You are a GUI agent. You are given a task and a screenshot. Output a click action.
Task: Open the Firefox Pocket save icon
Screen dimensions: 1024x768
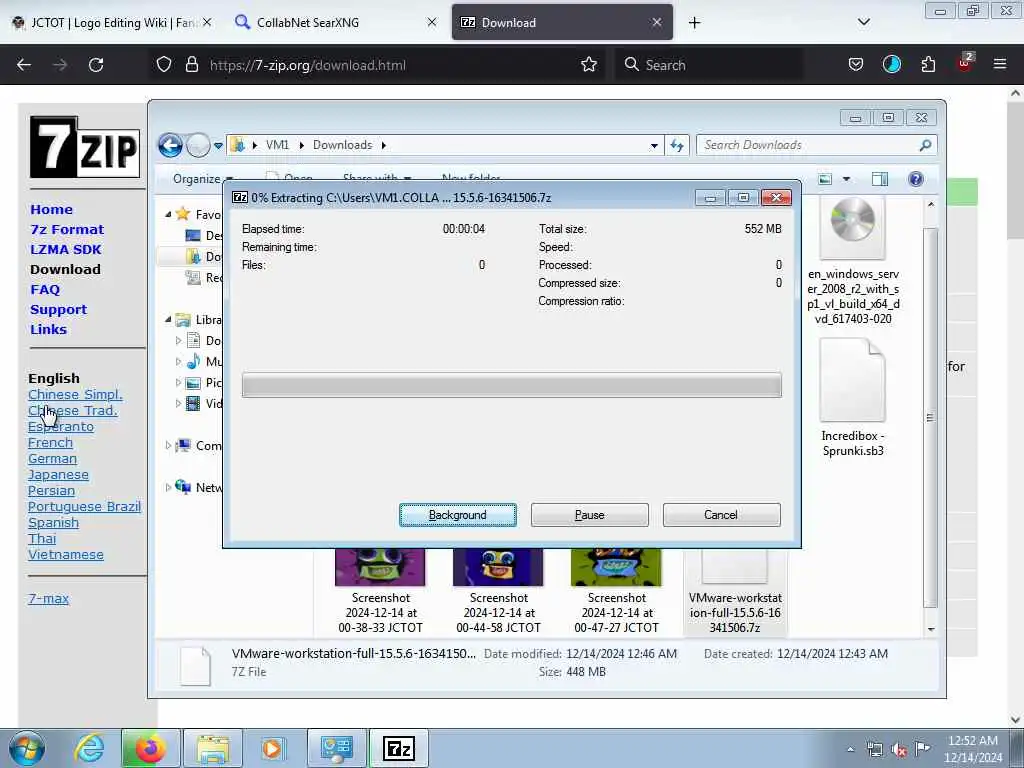pyautogui.click(x=856, y=65)
